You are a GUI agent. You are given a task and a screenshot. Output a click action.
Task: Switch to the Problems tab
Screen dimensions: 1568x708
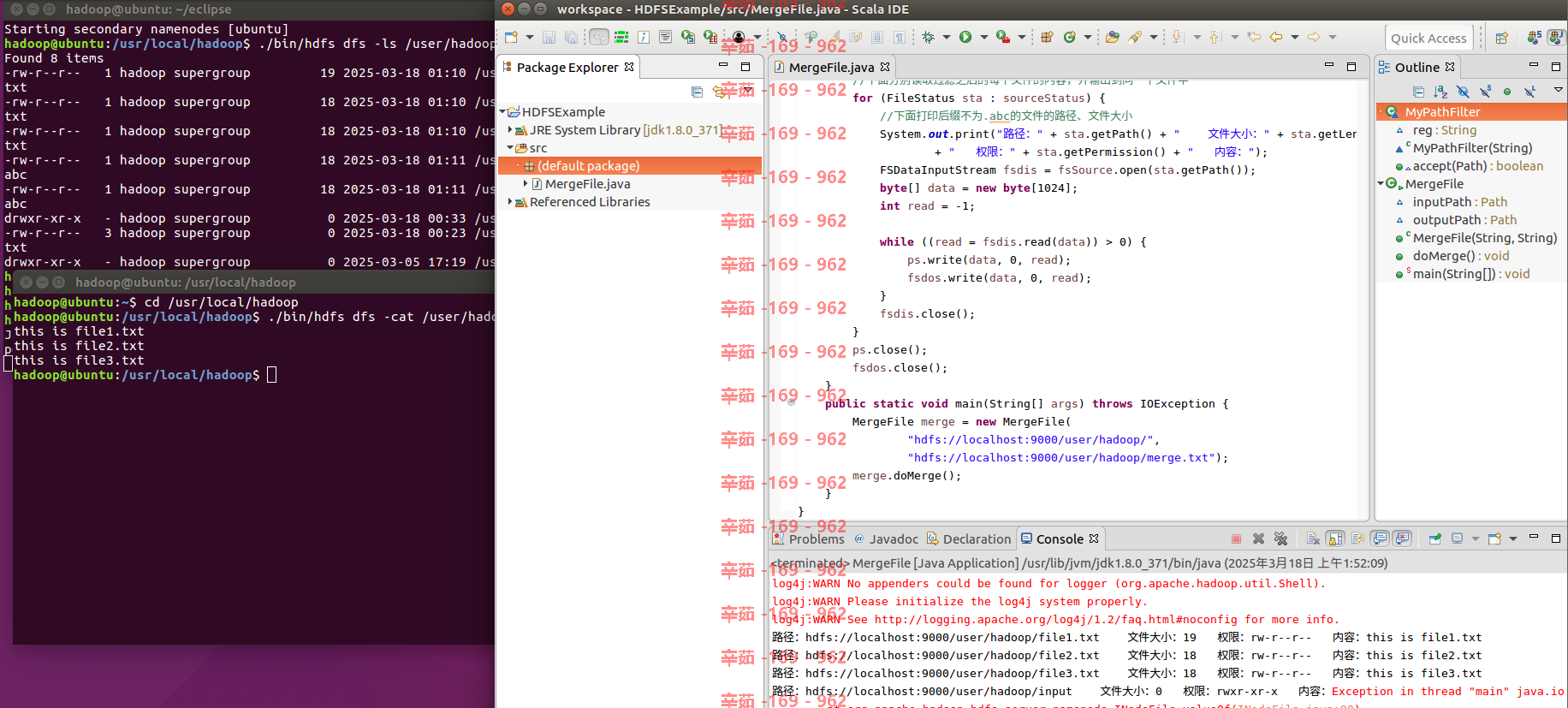coord(808,539)
